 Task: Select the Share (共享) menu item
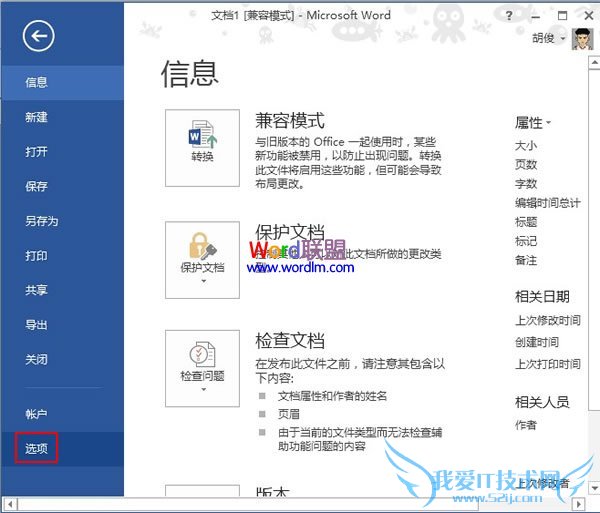point(62,290)
